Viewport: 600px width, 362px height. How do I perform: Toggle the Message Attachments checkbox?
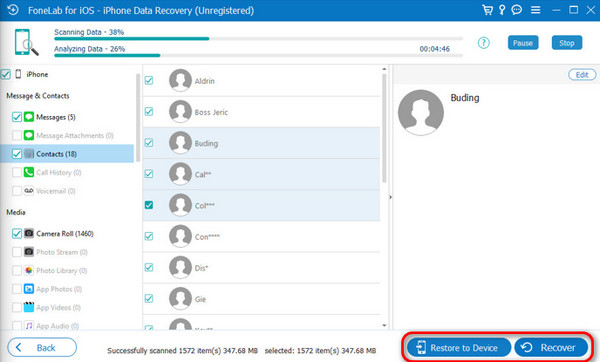(x=17, y=135)
